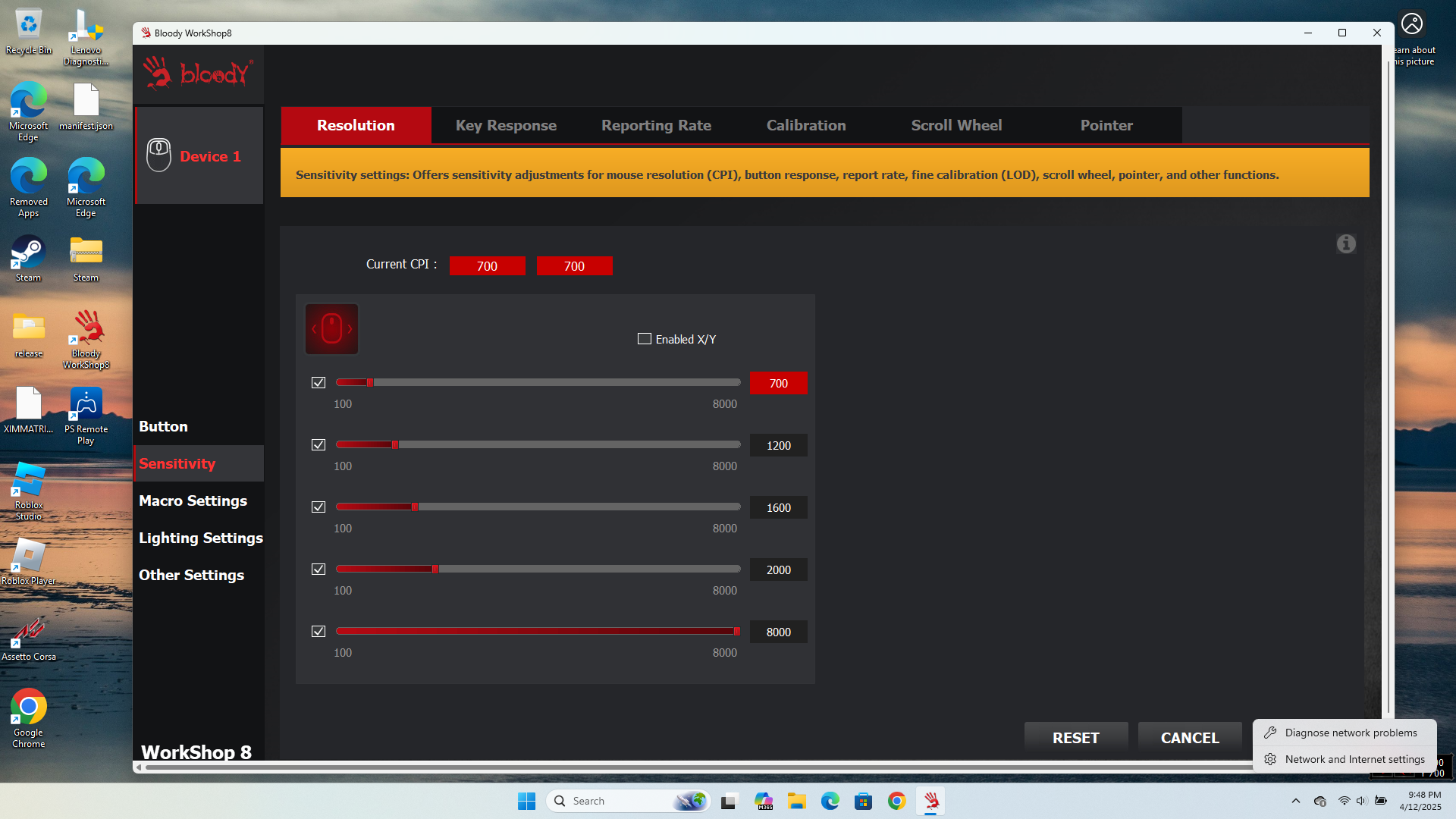Launch the Bloody WorkShop8 desktop shortcut
1456x819 pixels.
pyautogui.click(x=86, y=340)
